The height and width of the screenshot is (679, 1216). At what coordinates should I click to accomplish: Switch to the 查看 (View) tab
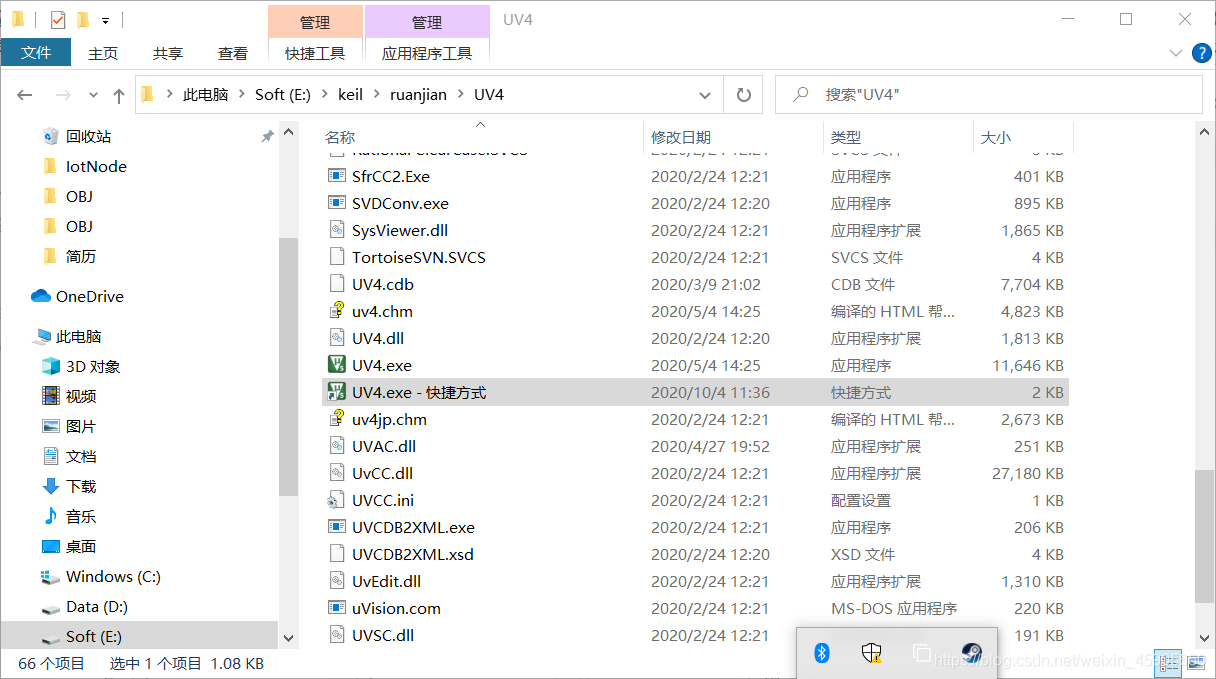tap(233, 53)
